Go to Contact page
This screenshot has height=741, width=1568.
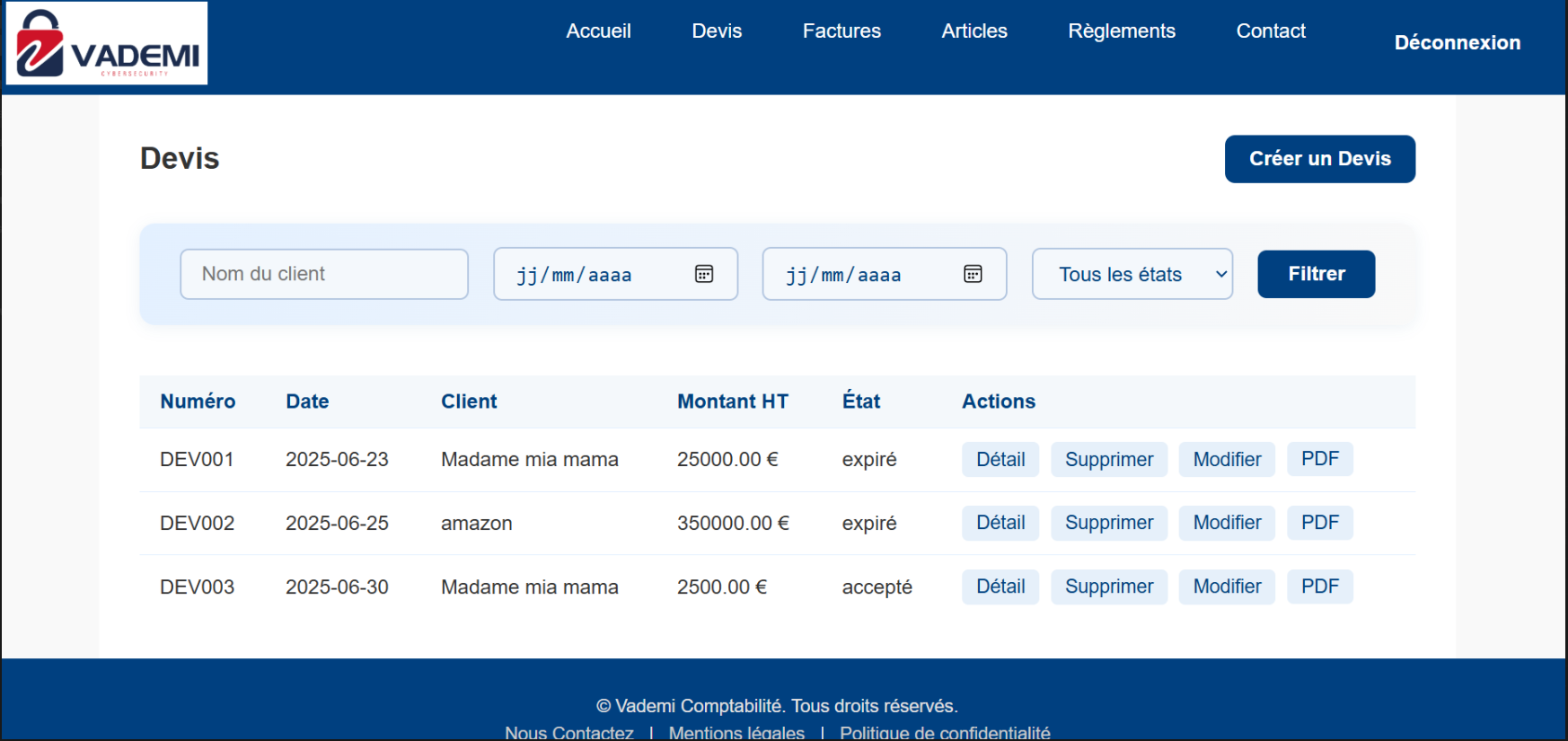pyautogui.click(x=1271, y=31)
